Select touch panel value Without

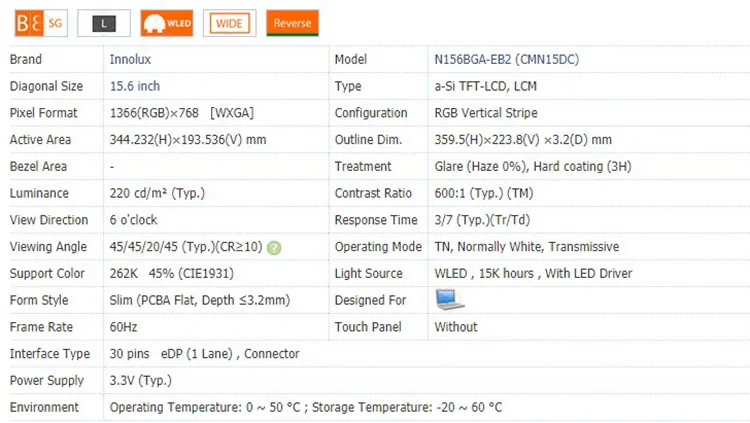456,327
